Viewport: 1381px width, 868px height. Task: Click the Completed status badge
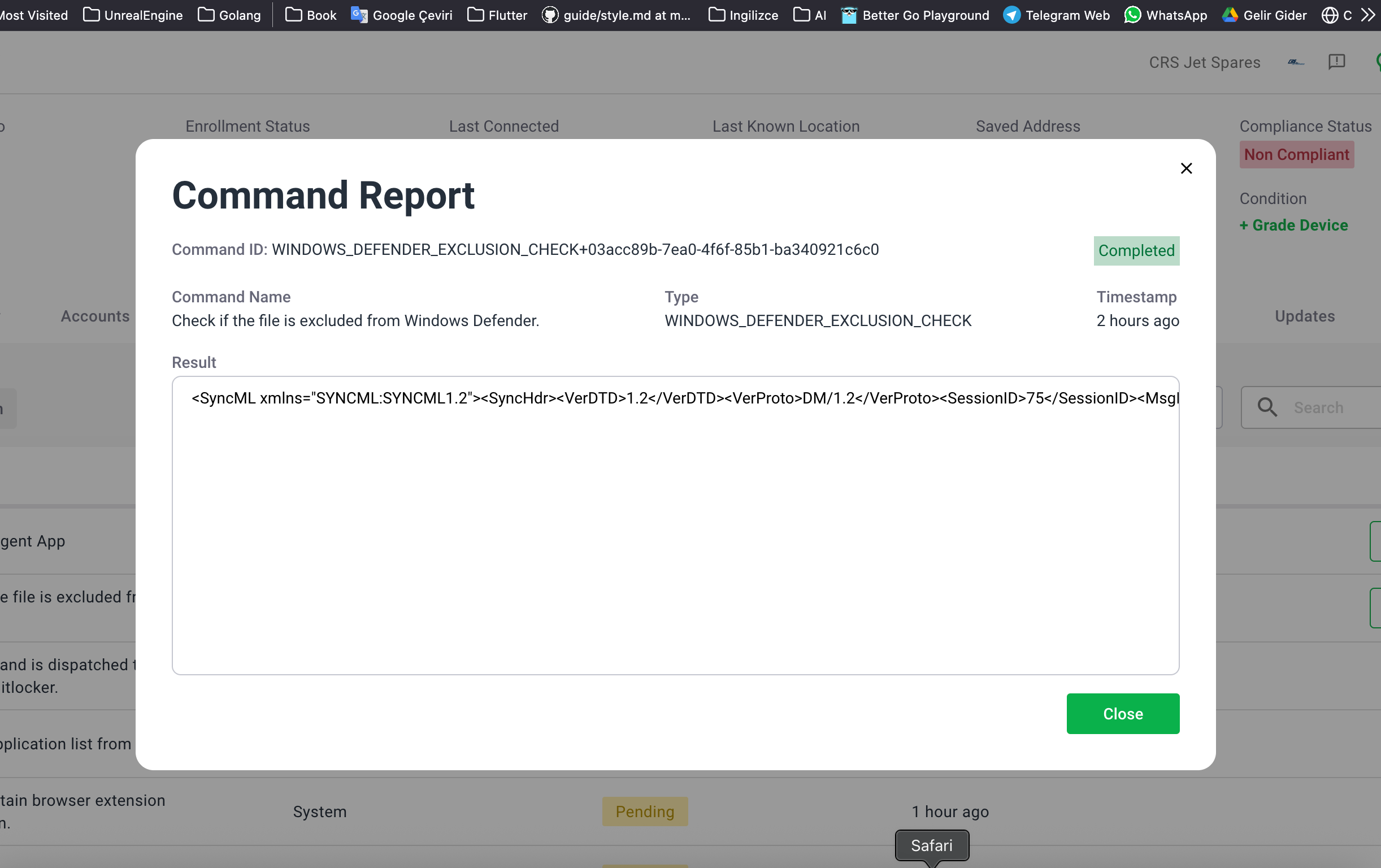(x=1136, y=251)
